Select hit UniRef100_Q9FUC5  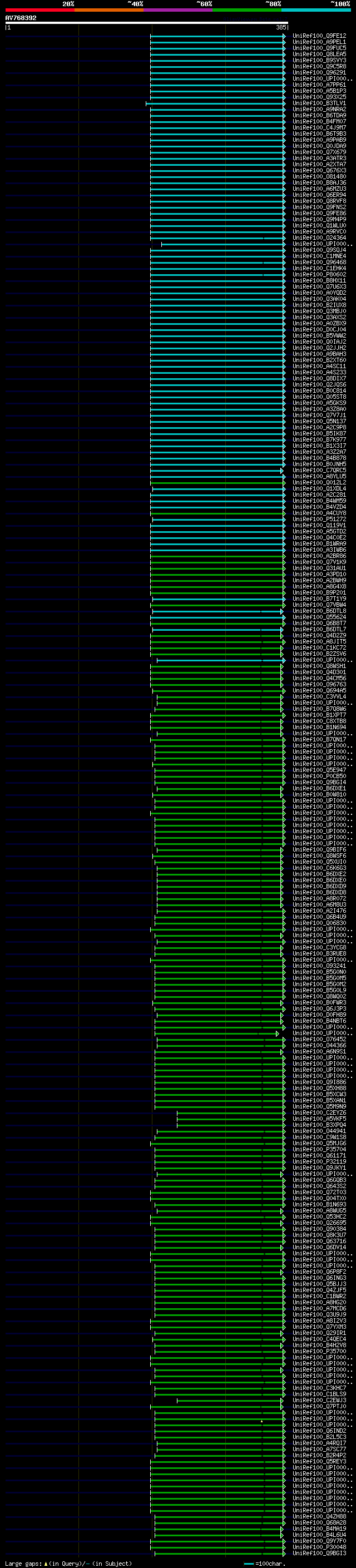click(x=319, y=48)
